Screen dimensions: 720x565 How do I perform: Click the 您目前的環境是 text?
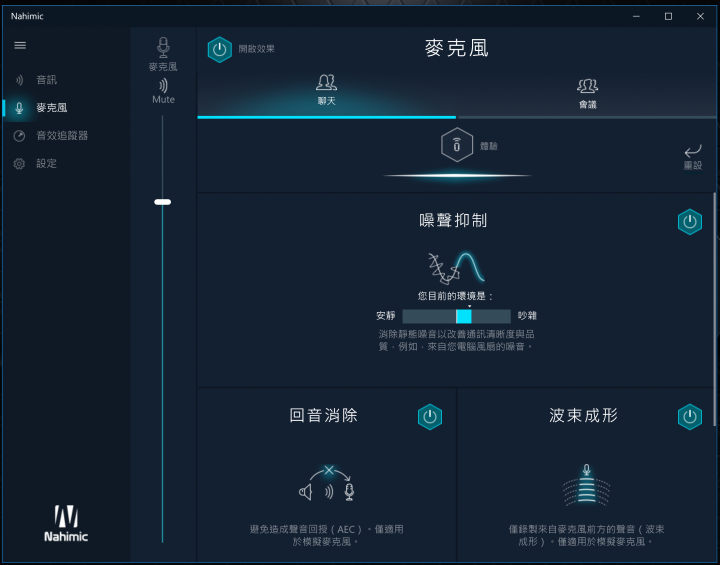tap(455, 296)
